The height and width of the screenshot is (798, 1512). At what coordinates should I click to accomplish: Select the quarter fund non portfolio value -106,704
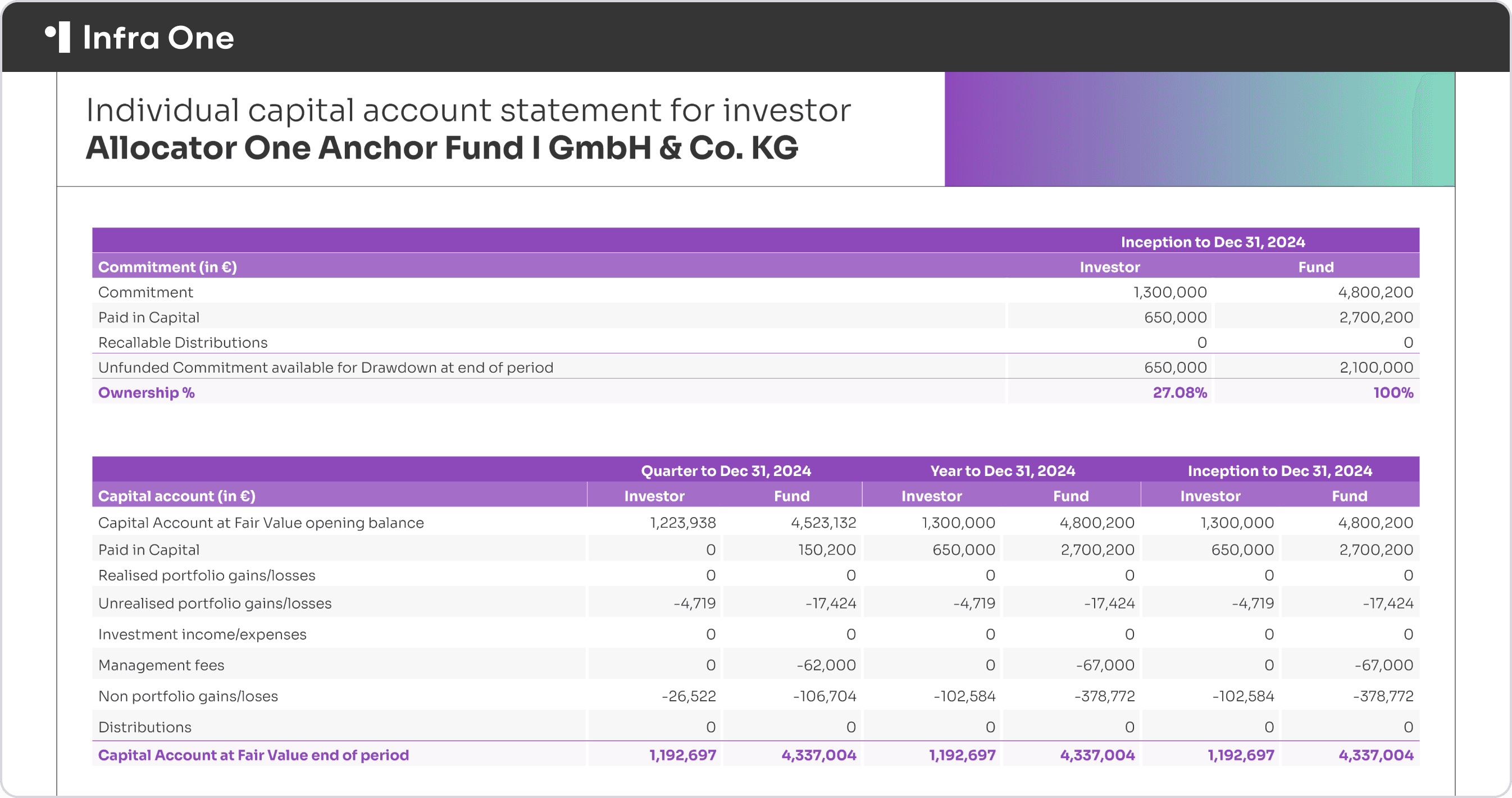(825, 696)
